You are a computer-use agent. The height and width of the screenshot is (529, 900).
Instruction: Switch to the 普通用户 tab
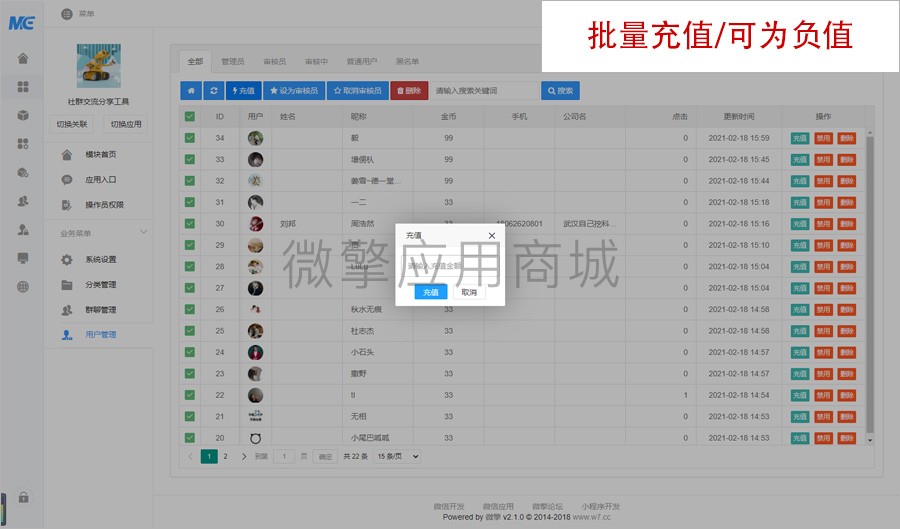[362, 61]
